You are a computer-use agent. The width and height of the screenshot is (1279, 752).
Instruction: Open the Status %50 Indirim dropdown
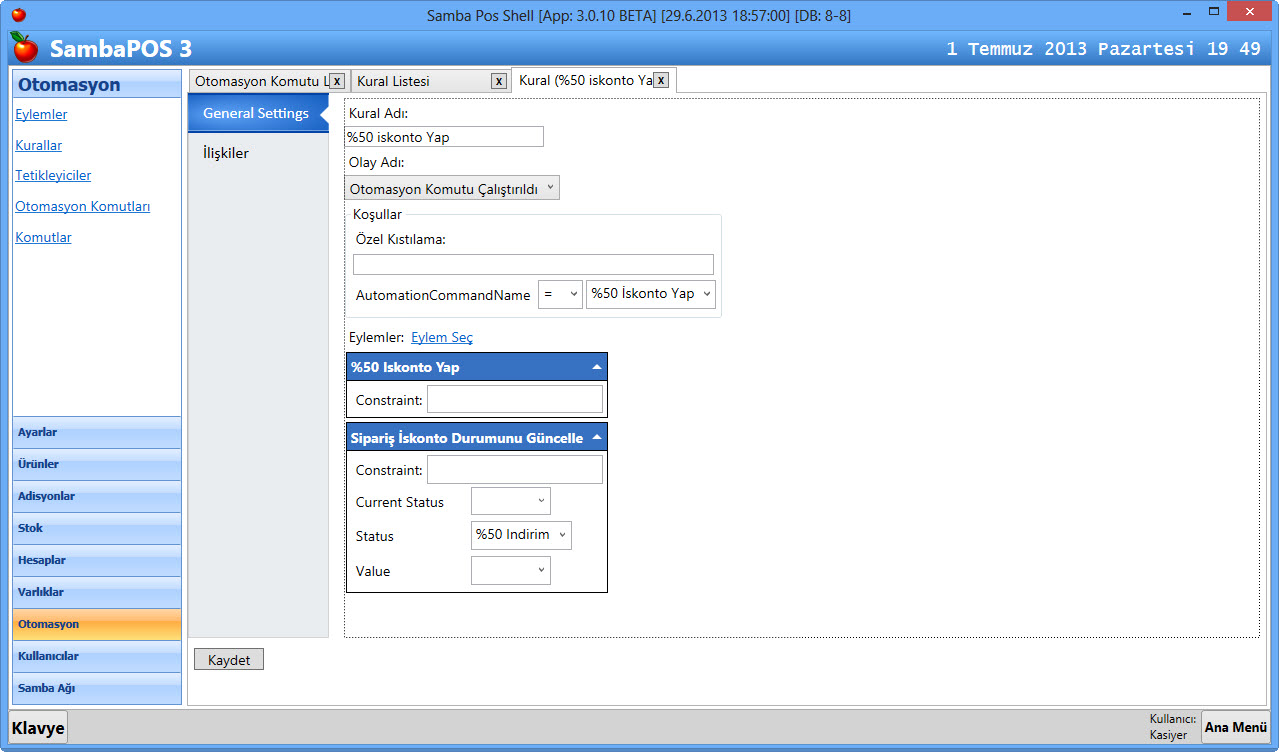(521, 535)
